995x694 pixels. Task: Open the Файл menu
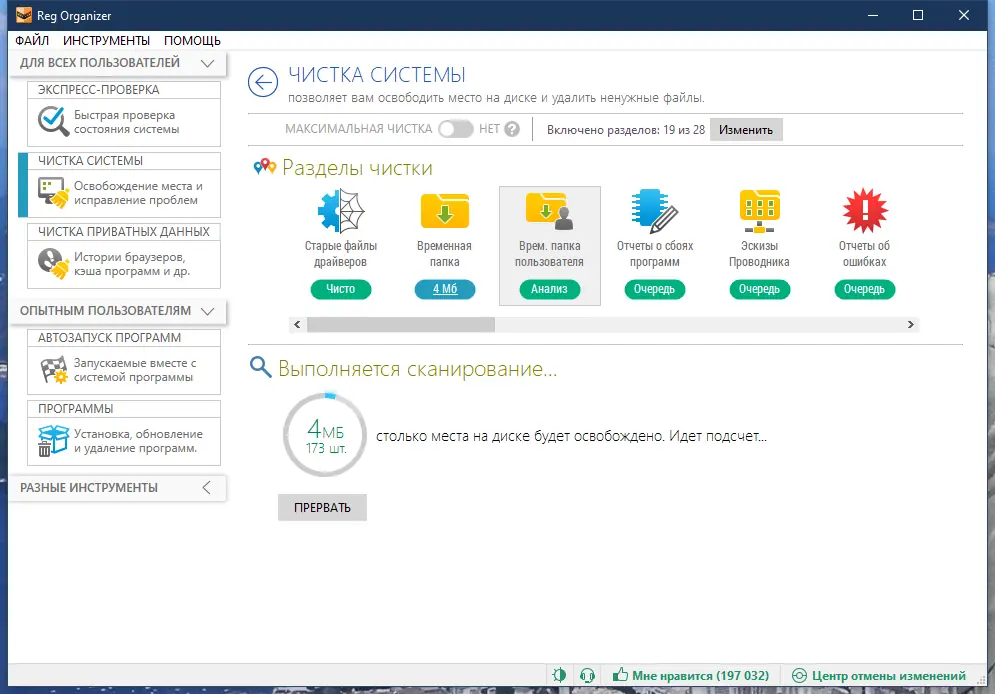click(x=32, y=41)
